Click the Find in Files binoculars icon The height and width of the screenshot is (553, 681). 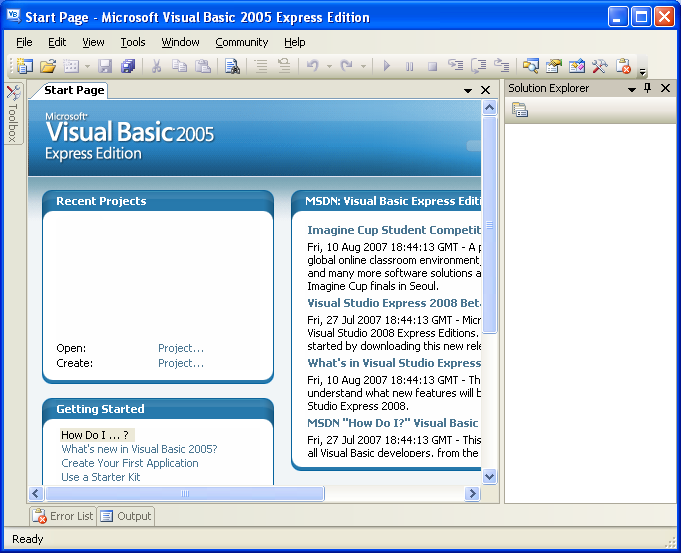(232, 66)
